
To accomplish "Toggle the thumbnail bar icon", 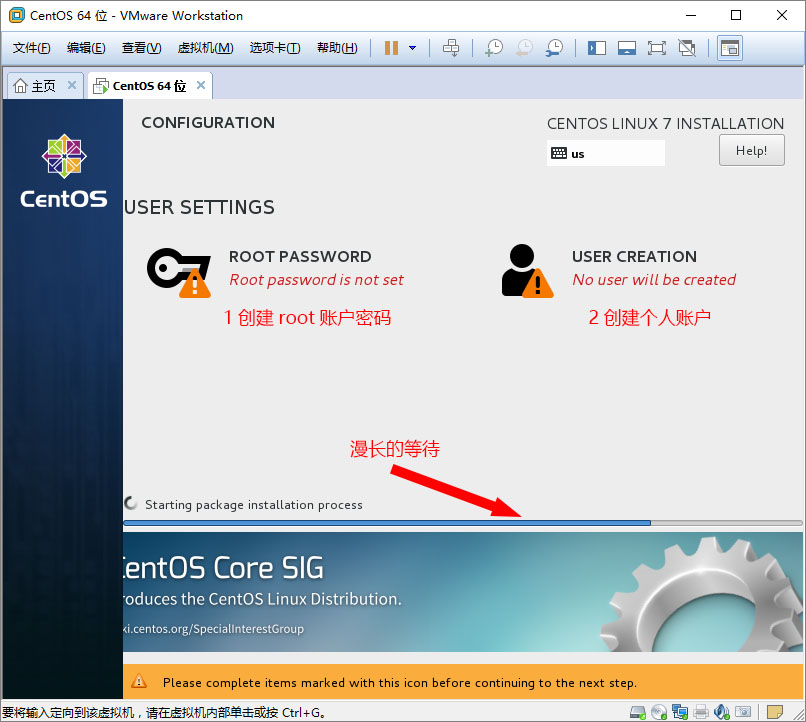I will (627, 48).
